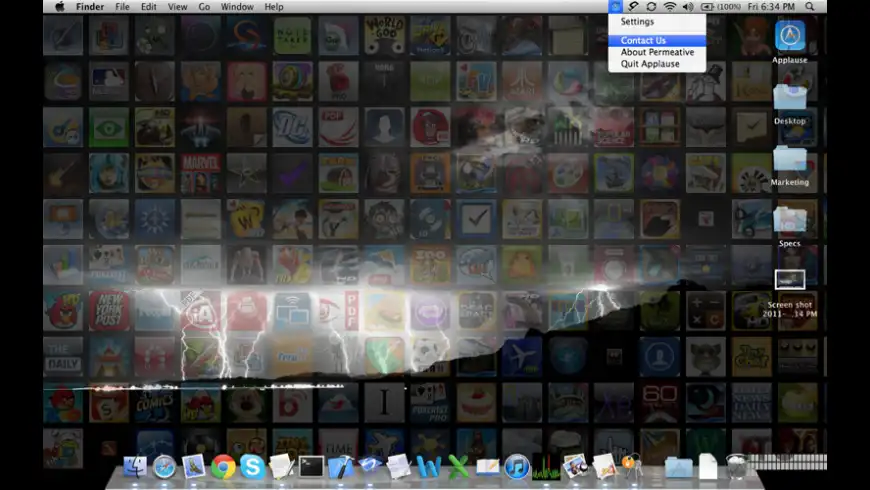Click the battery status indicator
870x490 pixels.
click(721, 7)
